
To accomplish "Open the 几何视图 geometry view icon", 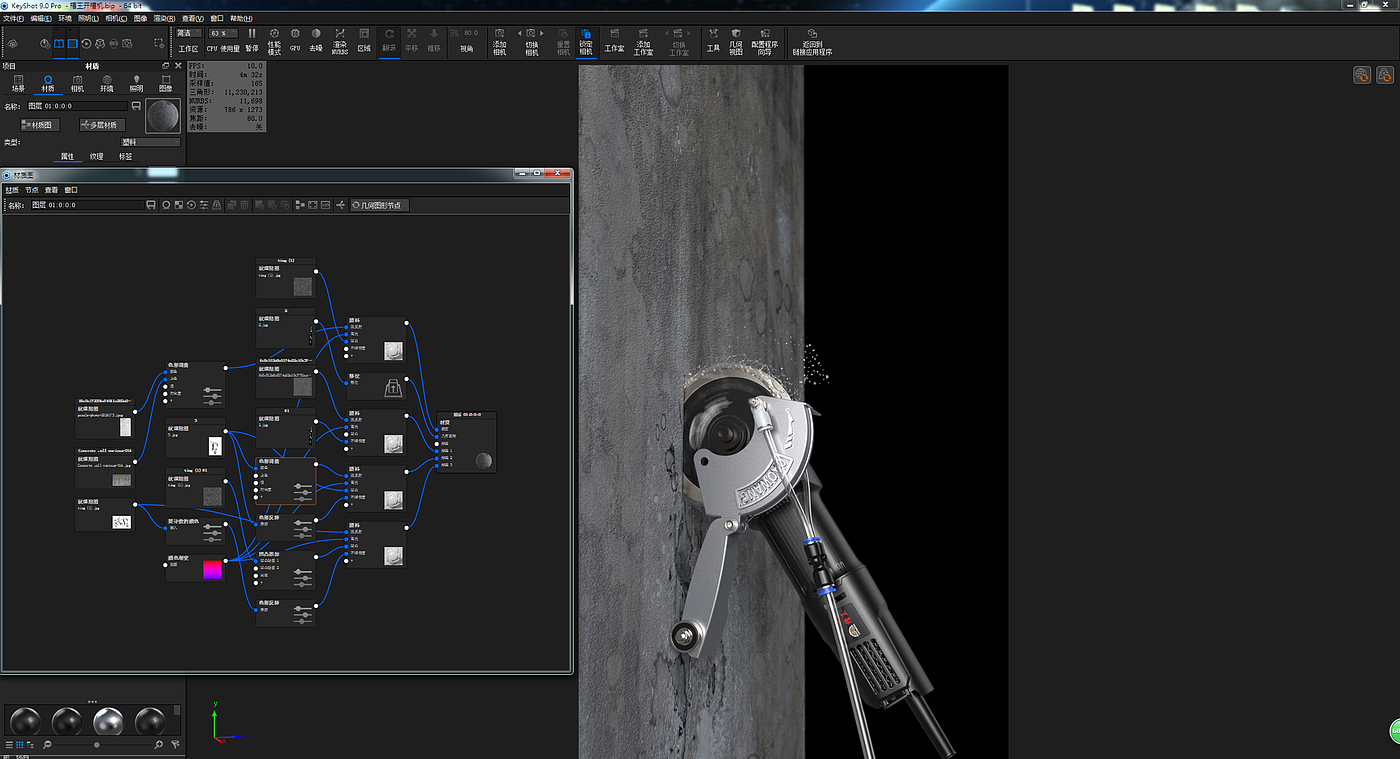I will tap(736, 39).
